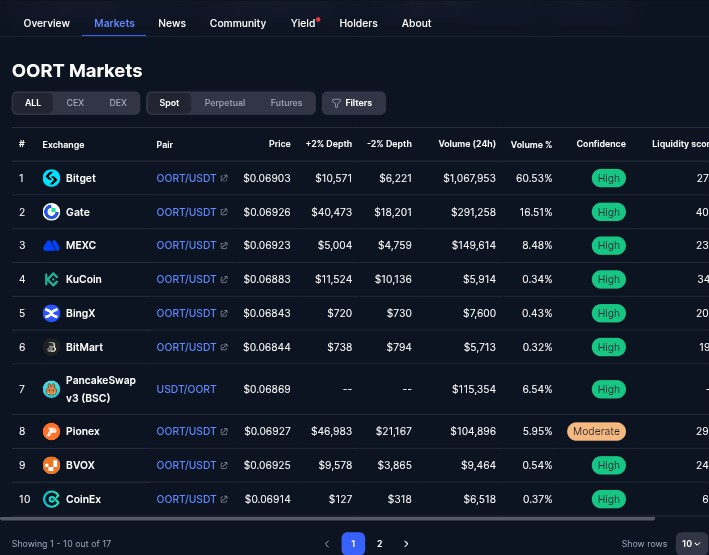Sort by Pair column header
The image size is (709, 555).
[165, 145]
